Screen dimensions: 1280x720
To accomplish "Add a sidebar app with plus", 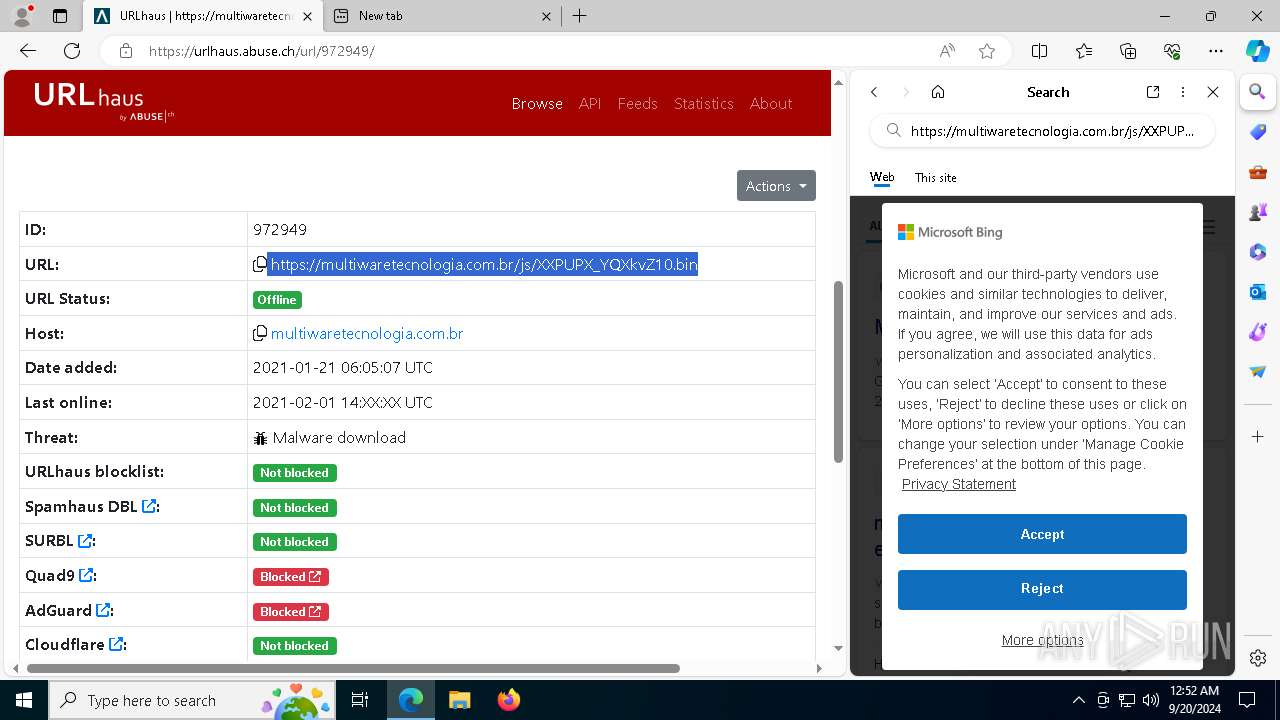I will click(x=1258, y=437).
